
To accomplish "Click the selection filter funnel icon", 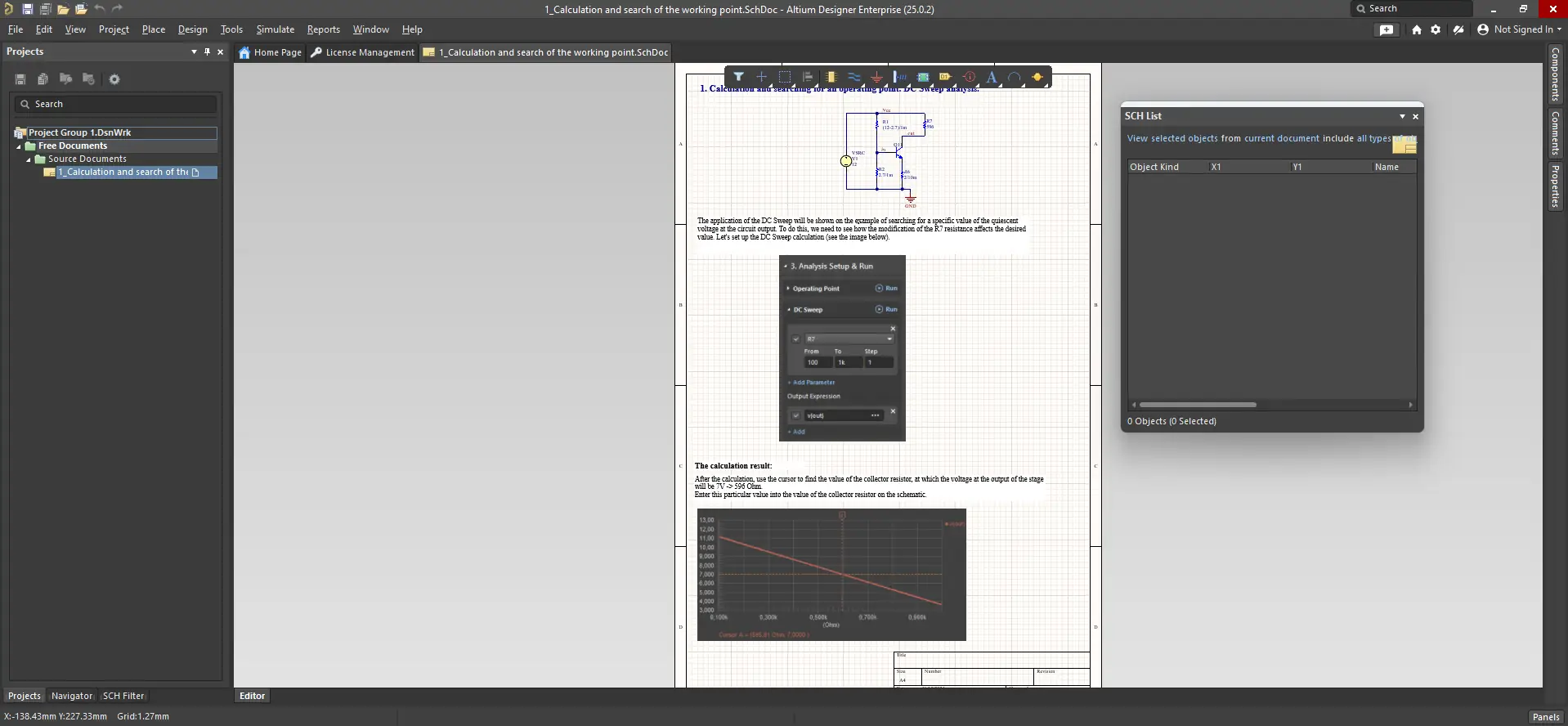I will click(738, 77).
